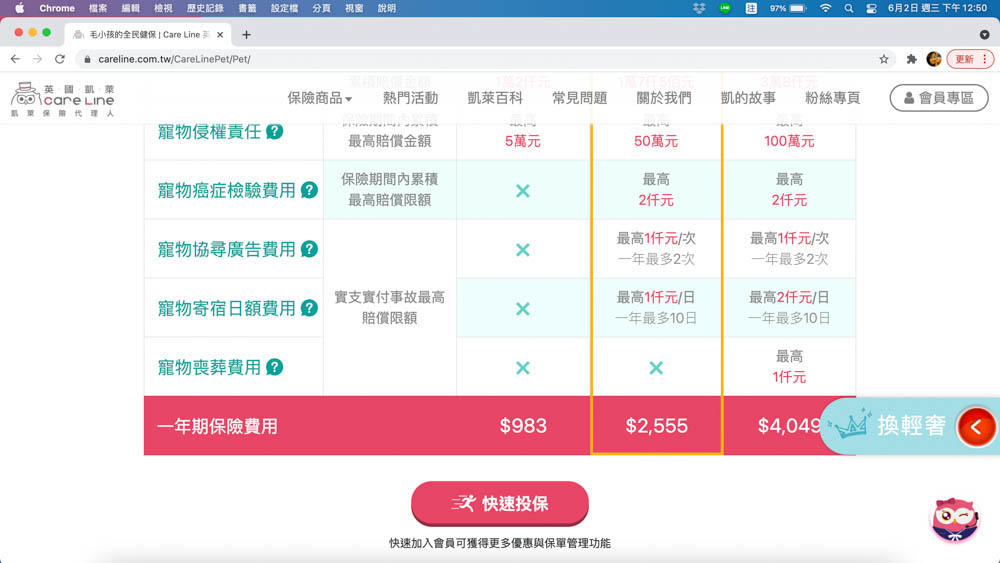Click the 快速投保 button
The width and height of the screenshot is (1000, 563).
500,503
